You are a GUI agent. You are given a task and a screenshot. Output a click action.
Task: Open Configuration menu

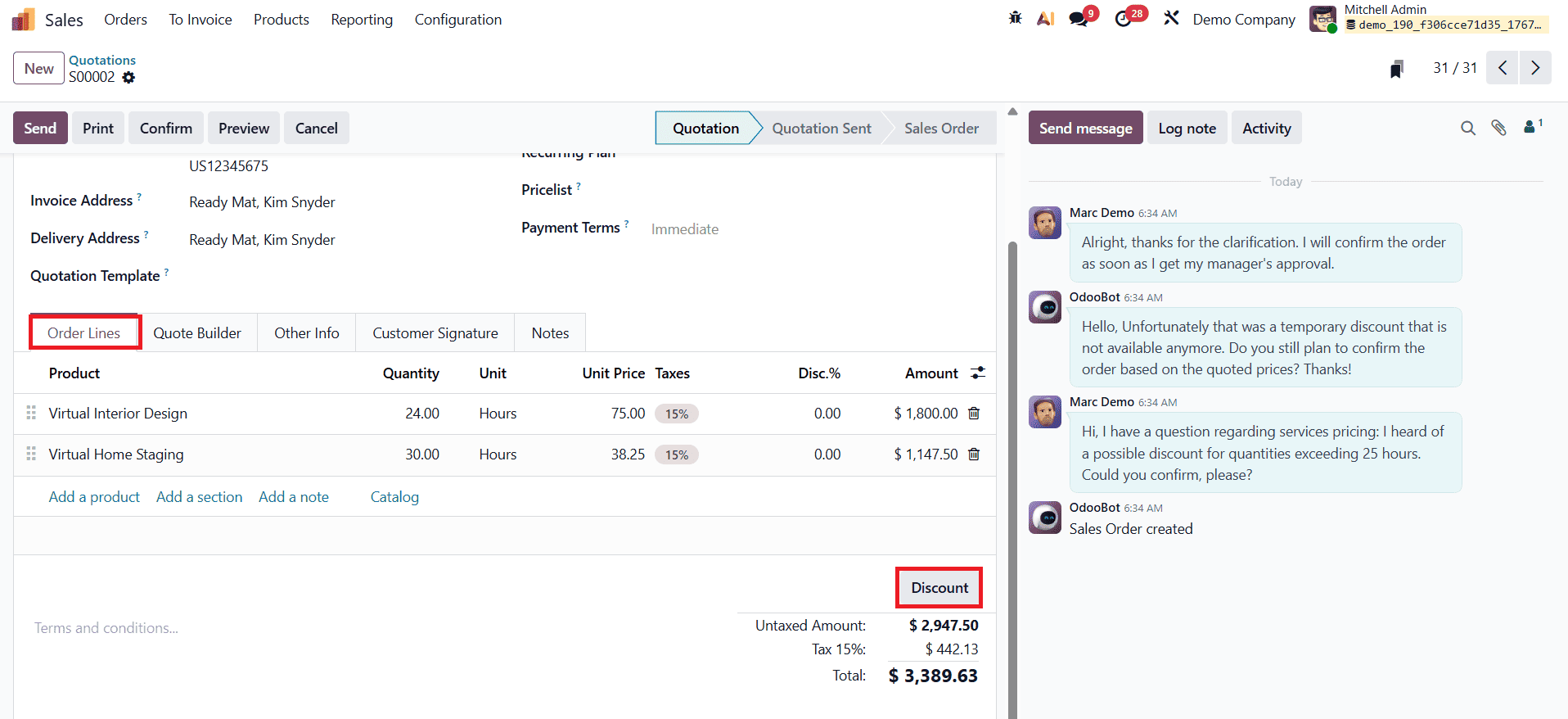458,20
